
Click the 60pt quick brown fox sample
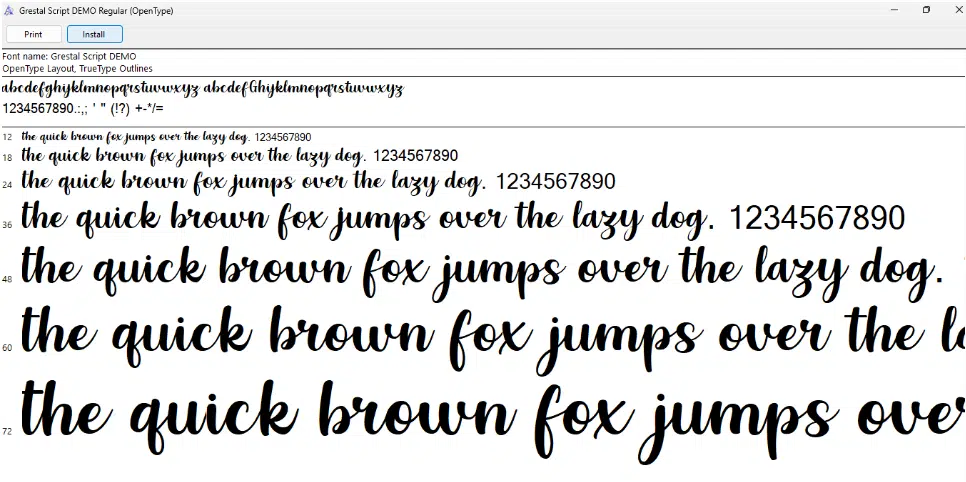493,339
